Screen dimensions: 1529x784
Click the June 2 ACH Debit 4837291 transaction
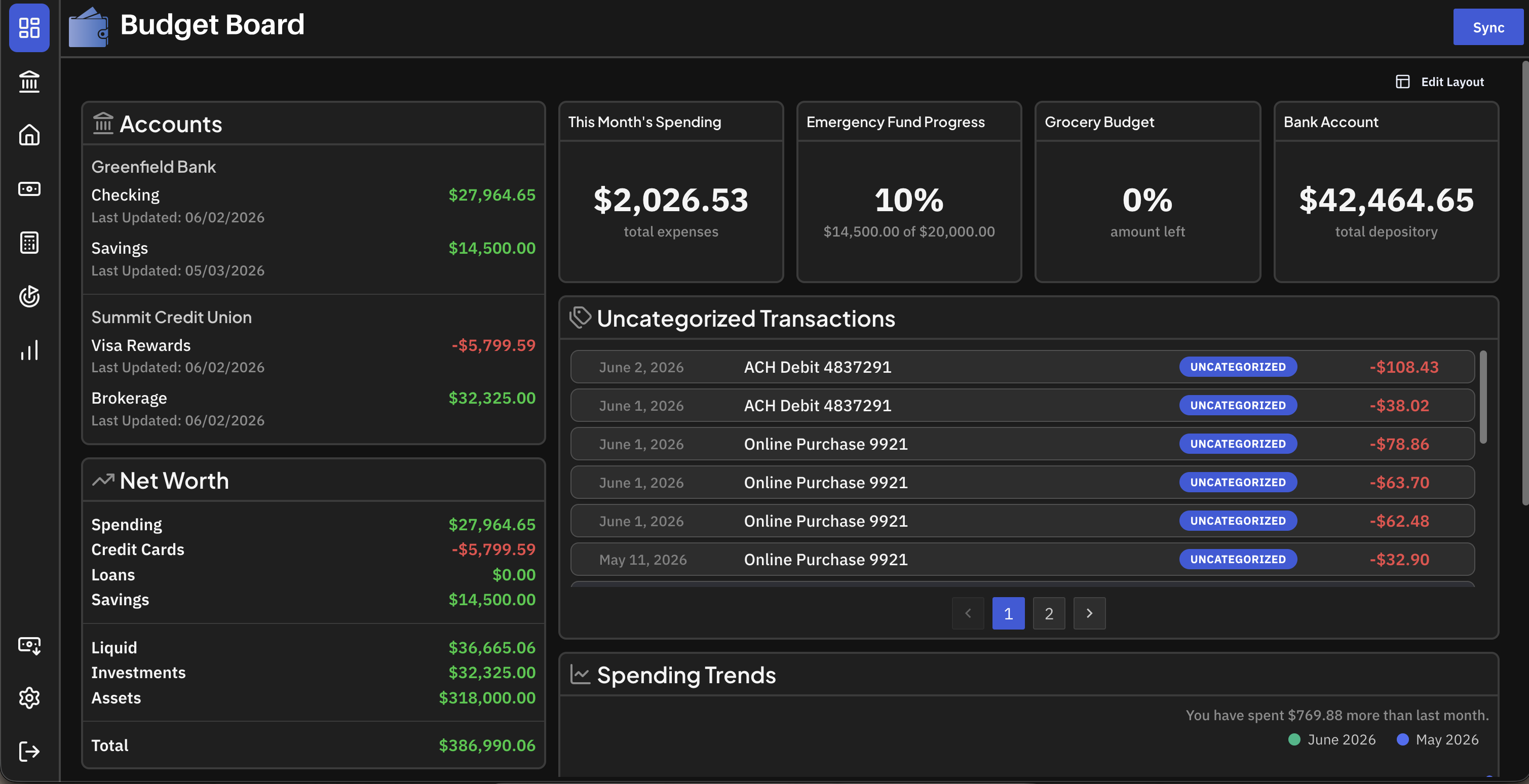(1022, 367)
